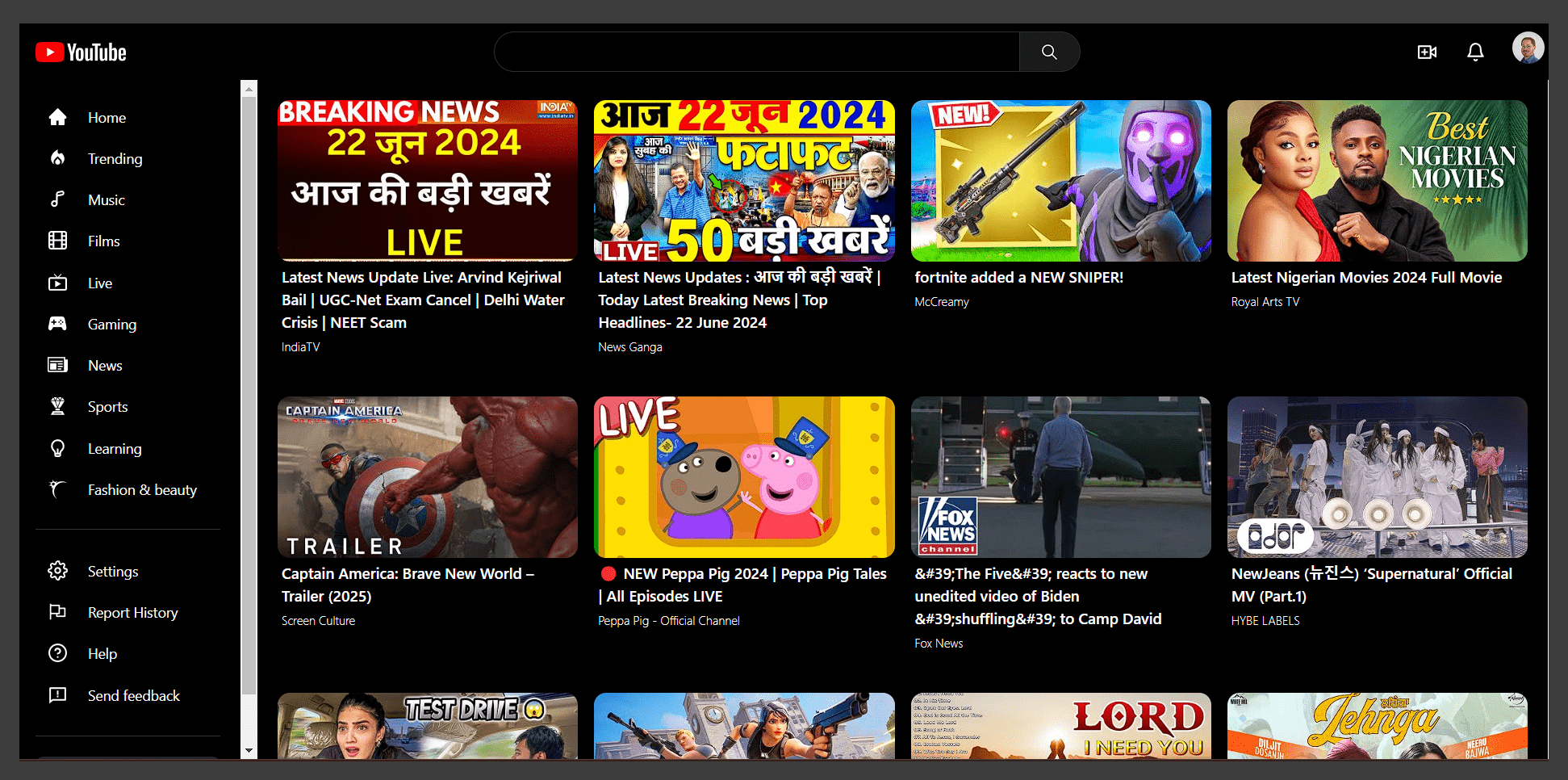Click the search magnifier button
The width and height of the screenshot is (1568, 780).
1048,52
